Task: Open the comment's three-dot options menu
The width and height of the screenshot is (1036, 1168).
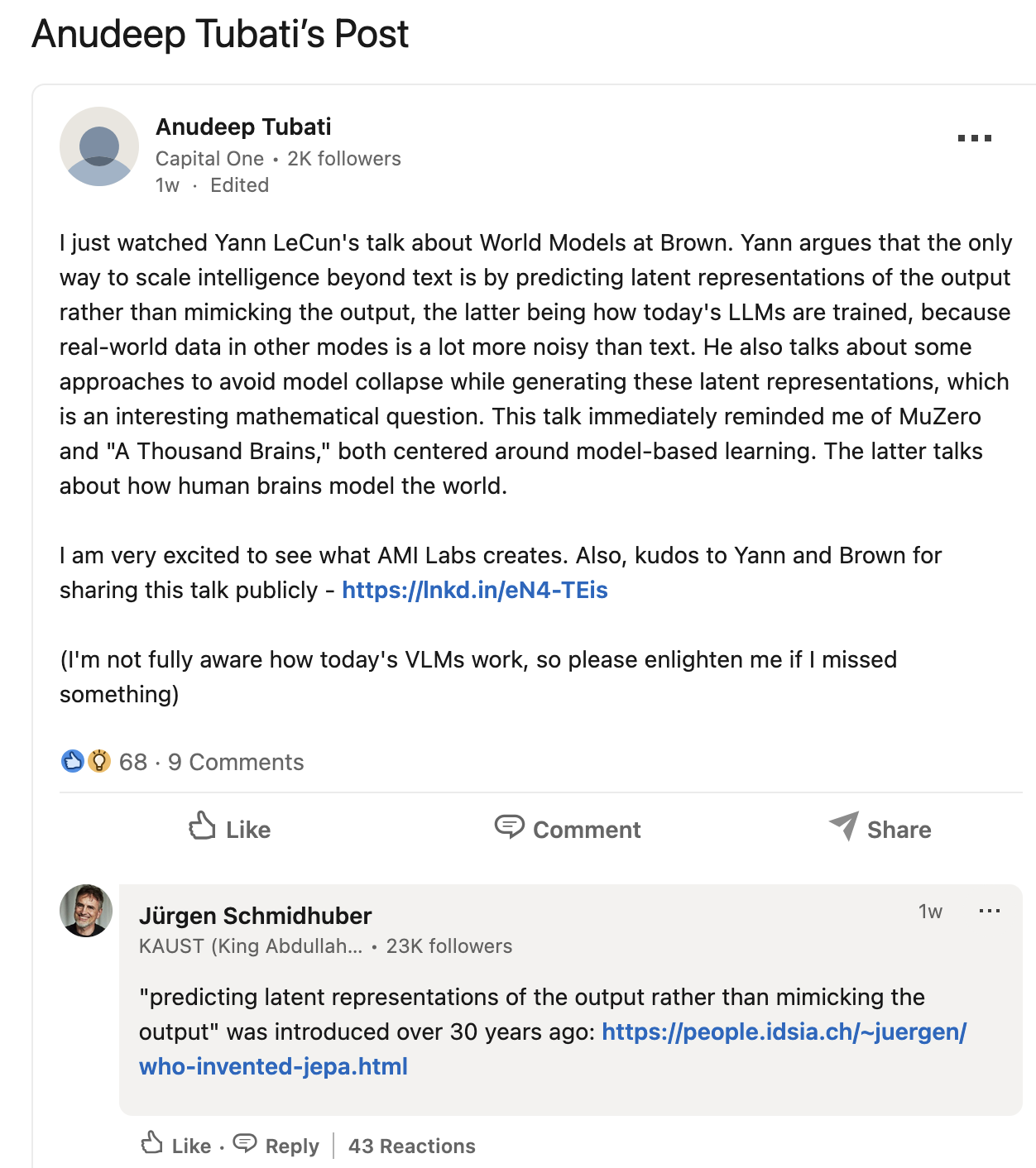Action: (x=989, y=912)
